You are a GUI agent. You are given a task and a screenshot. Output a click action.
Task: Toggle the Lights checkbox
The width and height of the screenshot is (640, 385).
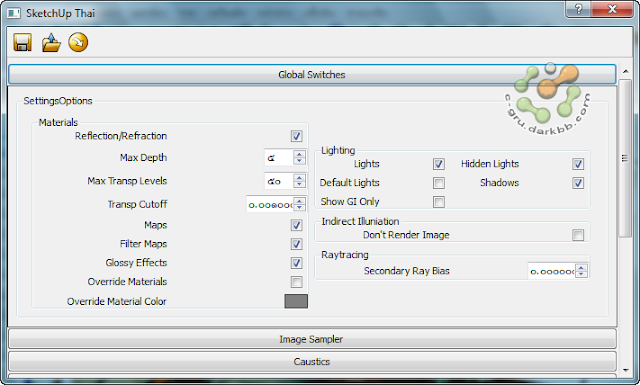[439, 164]
